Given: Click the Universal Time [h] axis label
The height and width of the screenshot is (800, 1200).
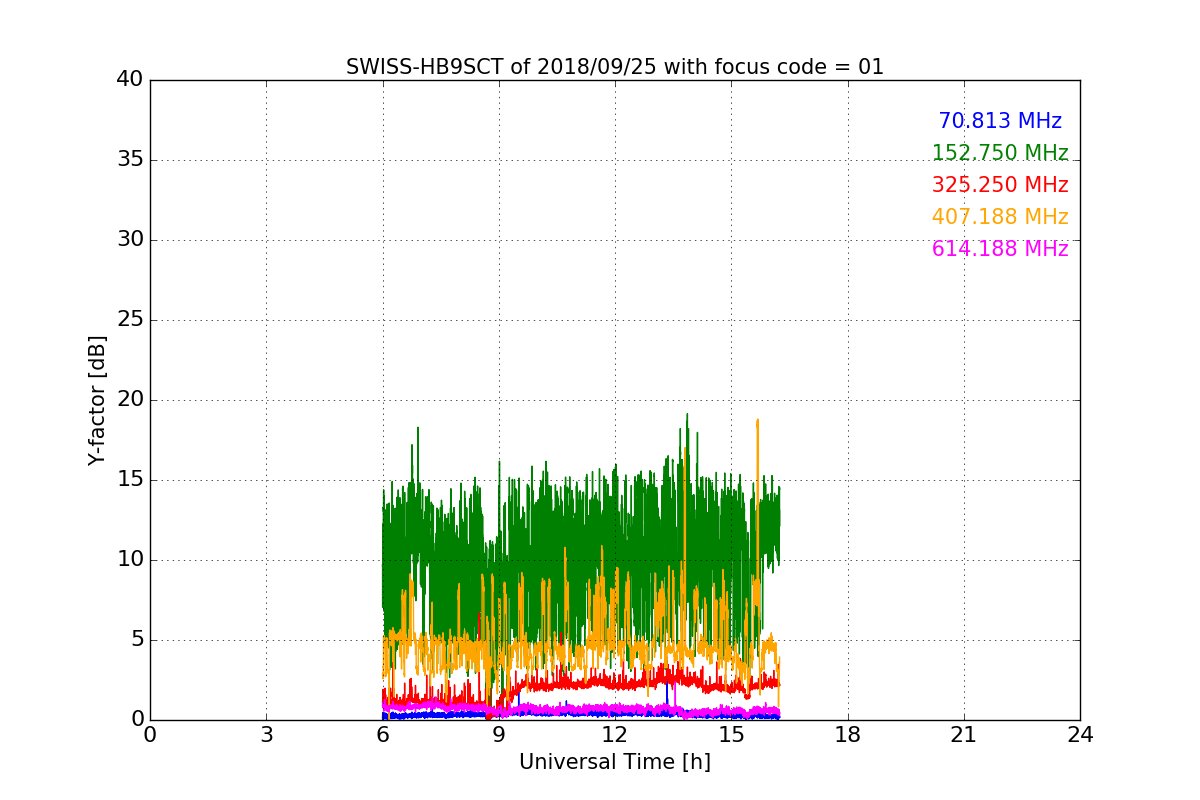Looking at the screenshot, I should pos(615,762).
